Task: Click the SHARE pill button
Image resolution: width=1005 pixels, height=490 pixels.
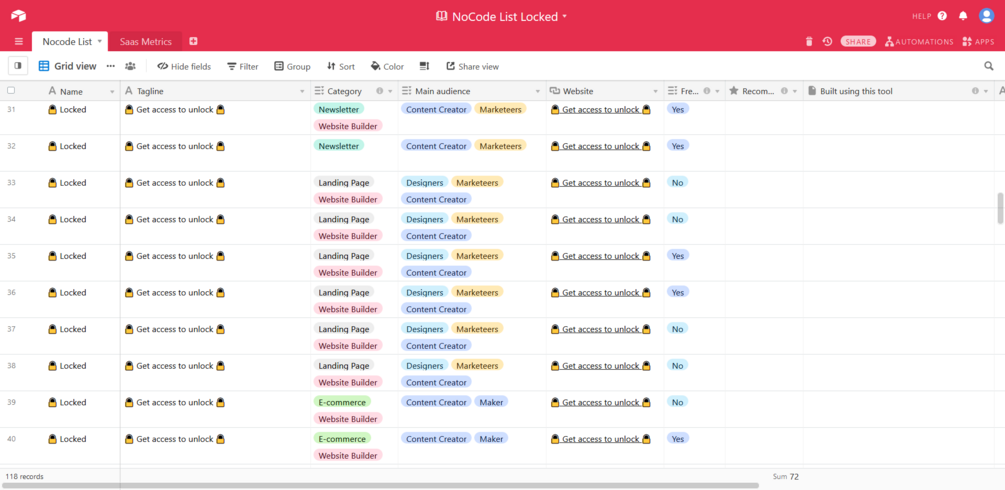Action: point(858,42)
